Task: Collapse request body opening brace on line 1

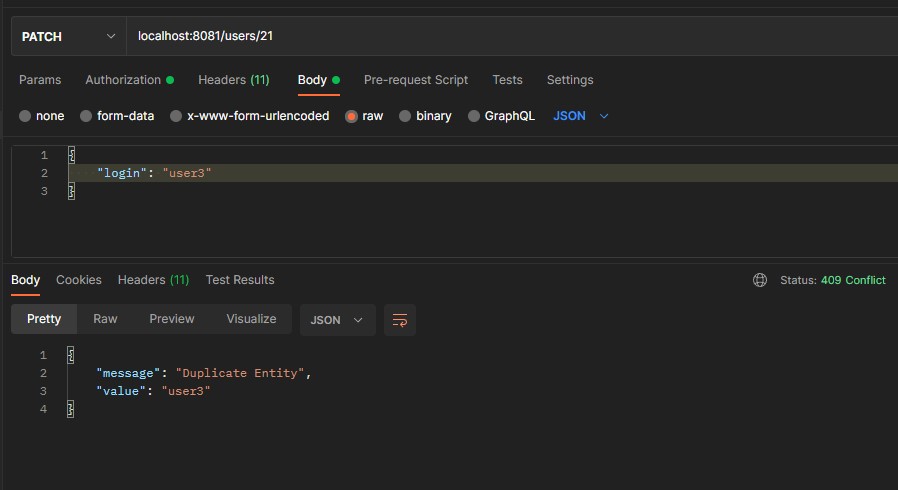Action: click(x=72, y=155)
